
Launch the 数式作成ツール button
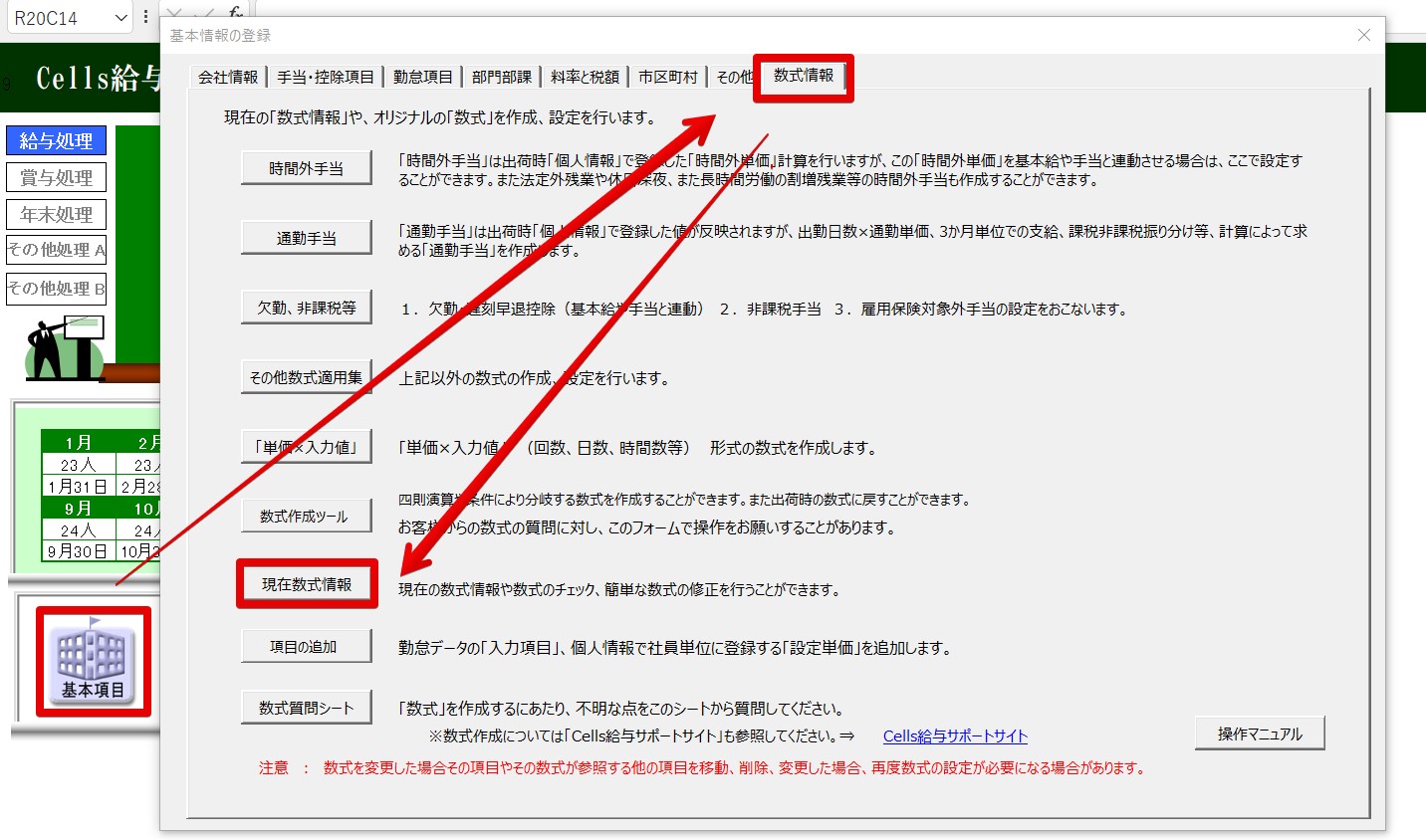pos(306,517)
